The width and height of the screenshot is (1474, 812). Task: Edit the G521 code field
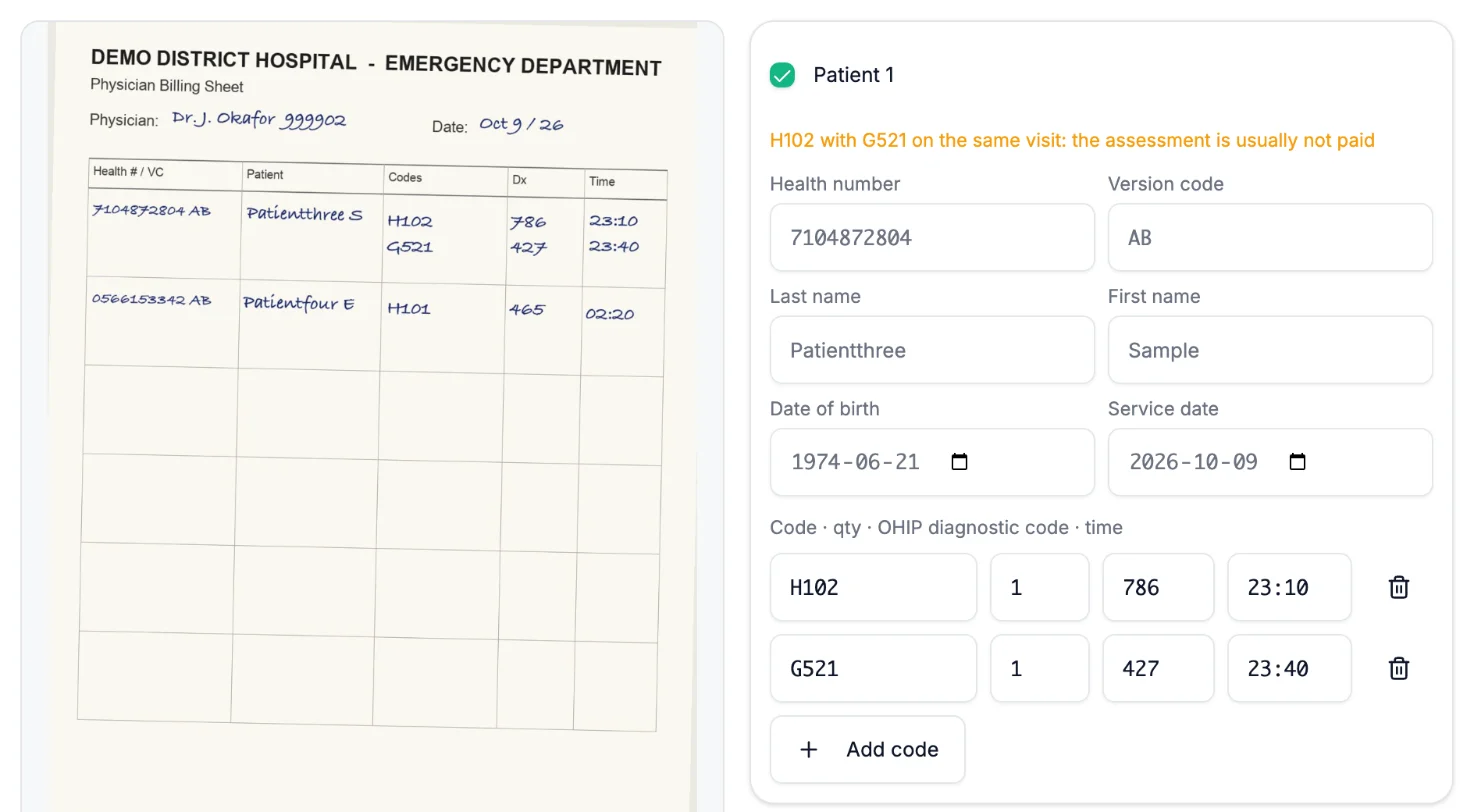click(x=873, y=668)
